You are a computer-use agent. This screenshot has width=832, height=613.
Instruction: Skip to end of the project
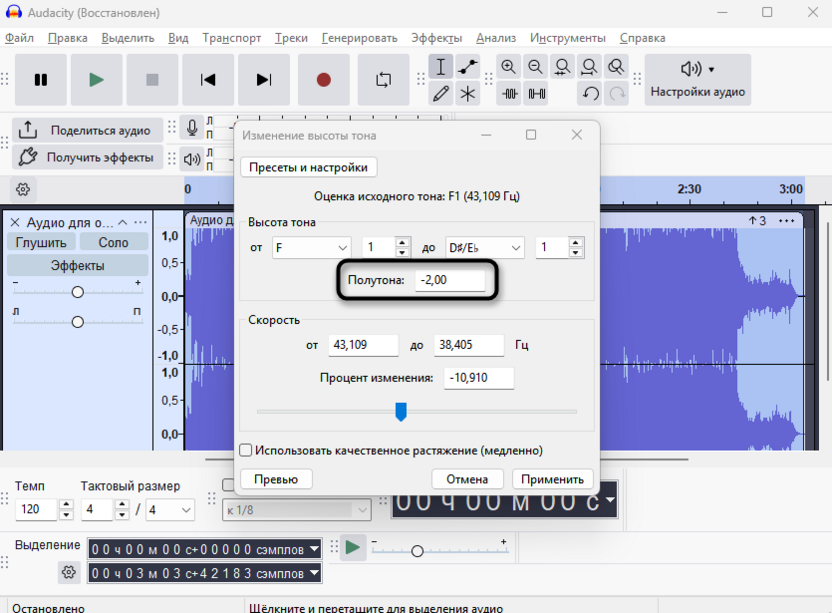(264, 80)
